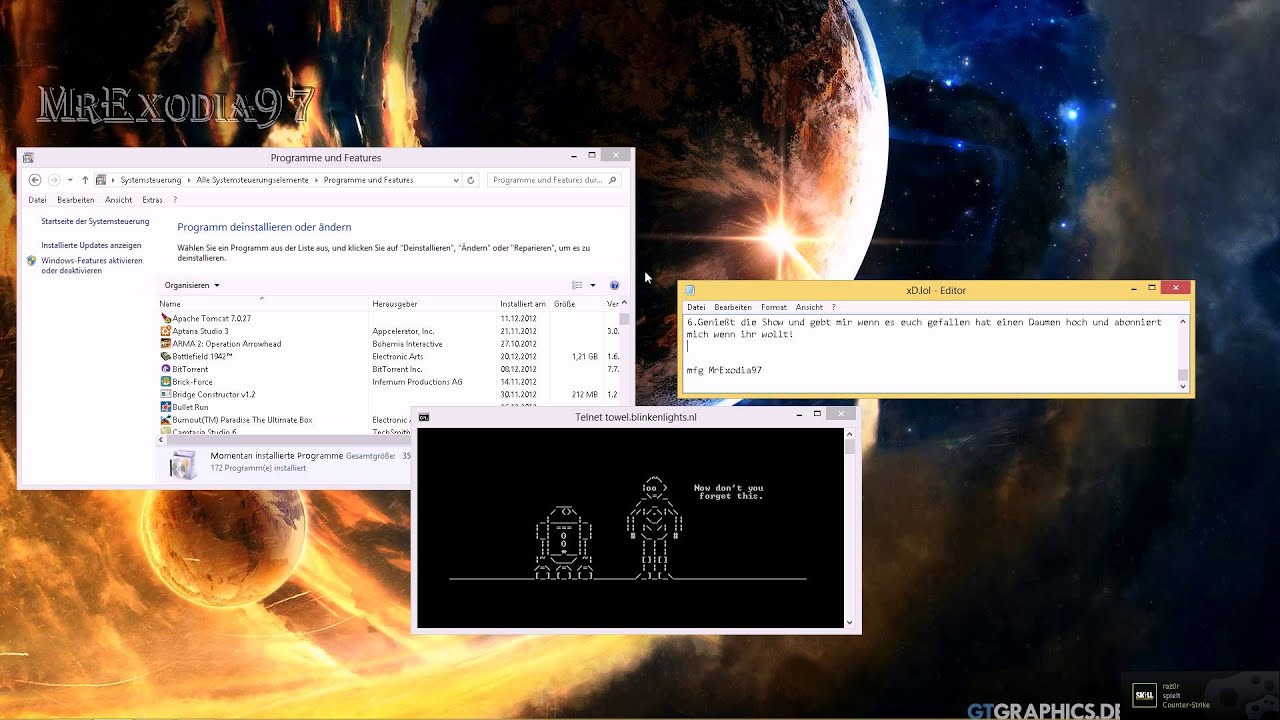
Task: Click the Bullet Run program icon
Action: click(165, 407)
